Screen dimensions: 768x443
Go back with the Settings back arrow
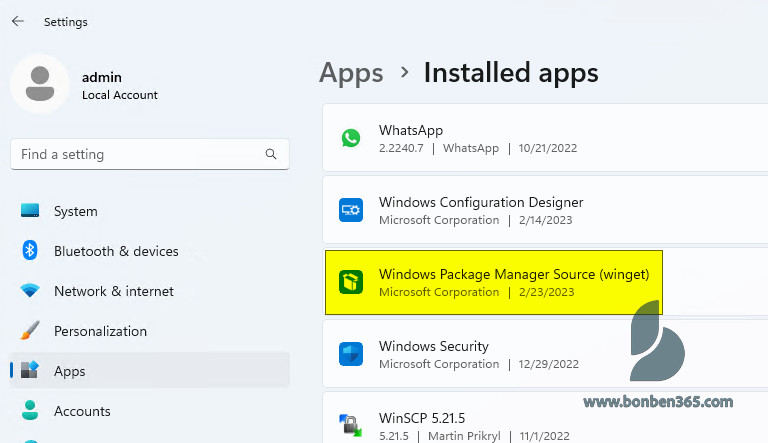tap(18, 21)
